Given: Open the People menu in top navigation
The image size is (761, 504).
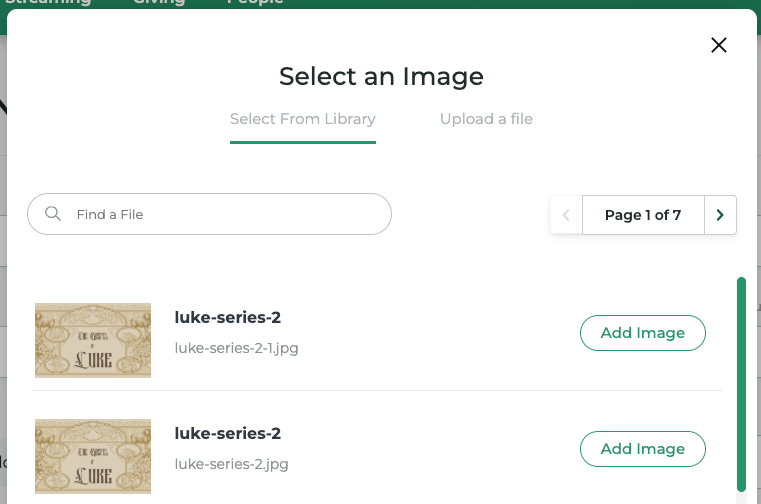Looking at the screenshot, I should 254,3.
